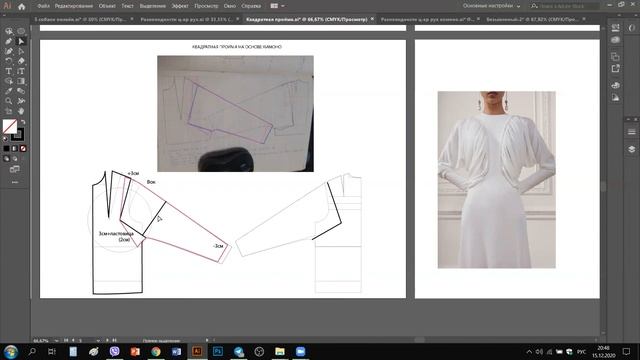Enable Draw Behind mode
This screenshot has width=640, height=360.
coord(15,159)
